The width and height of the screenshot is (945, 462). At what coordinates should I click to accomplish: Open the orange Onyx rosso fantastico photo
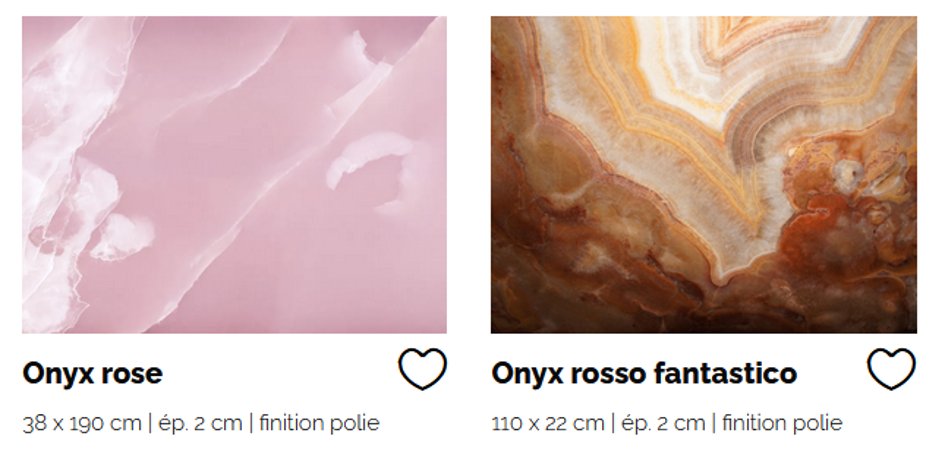pyautogui.click(x=703, y=175)
